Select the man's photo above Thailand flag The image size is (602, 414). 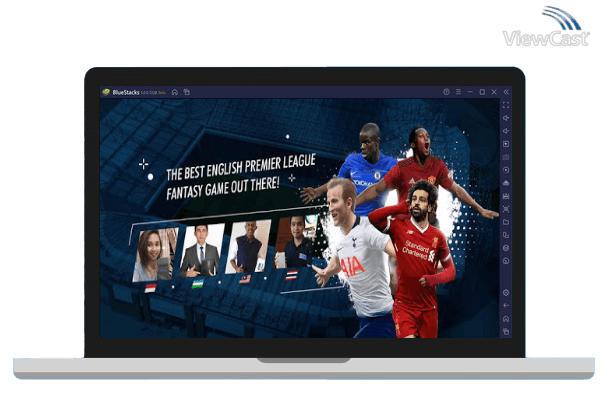click(x=296, y=242)
